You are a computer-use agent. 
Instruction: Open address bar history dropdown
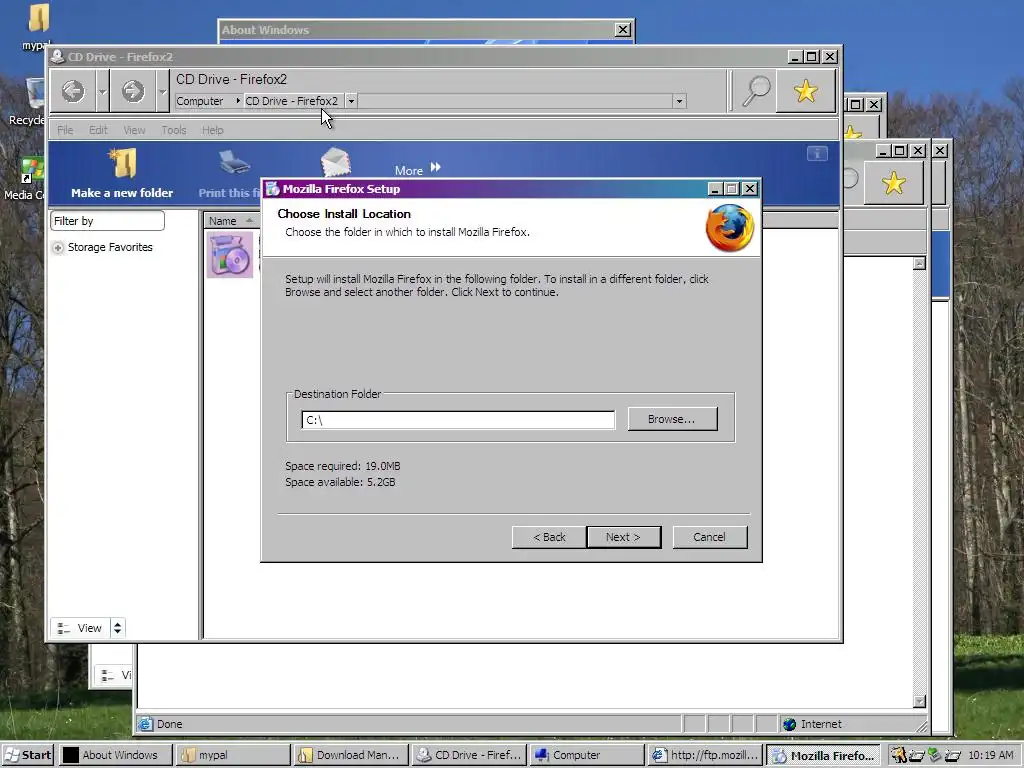(x=679, y=101)
